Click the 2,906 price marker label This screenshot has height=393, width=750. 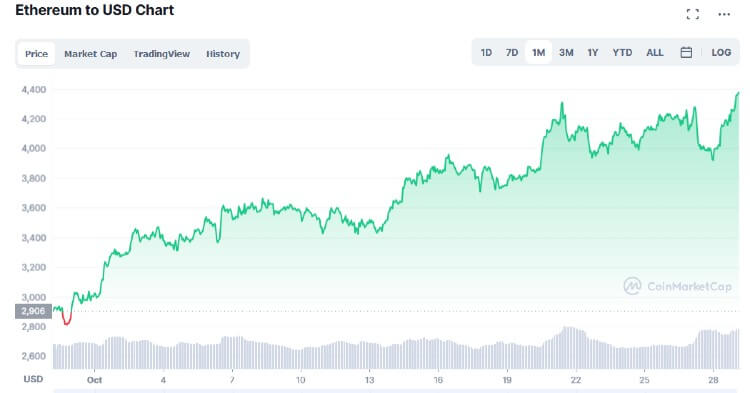[33, 311]
